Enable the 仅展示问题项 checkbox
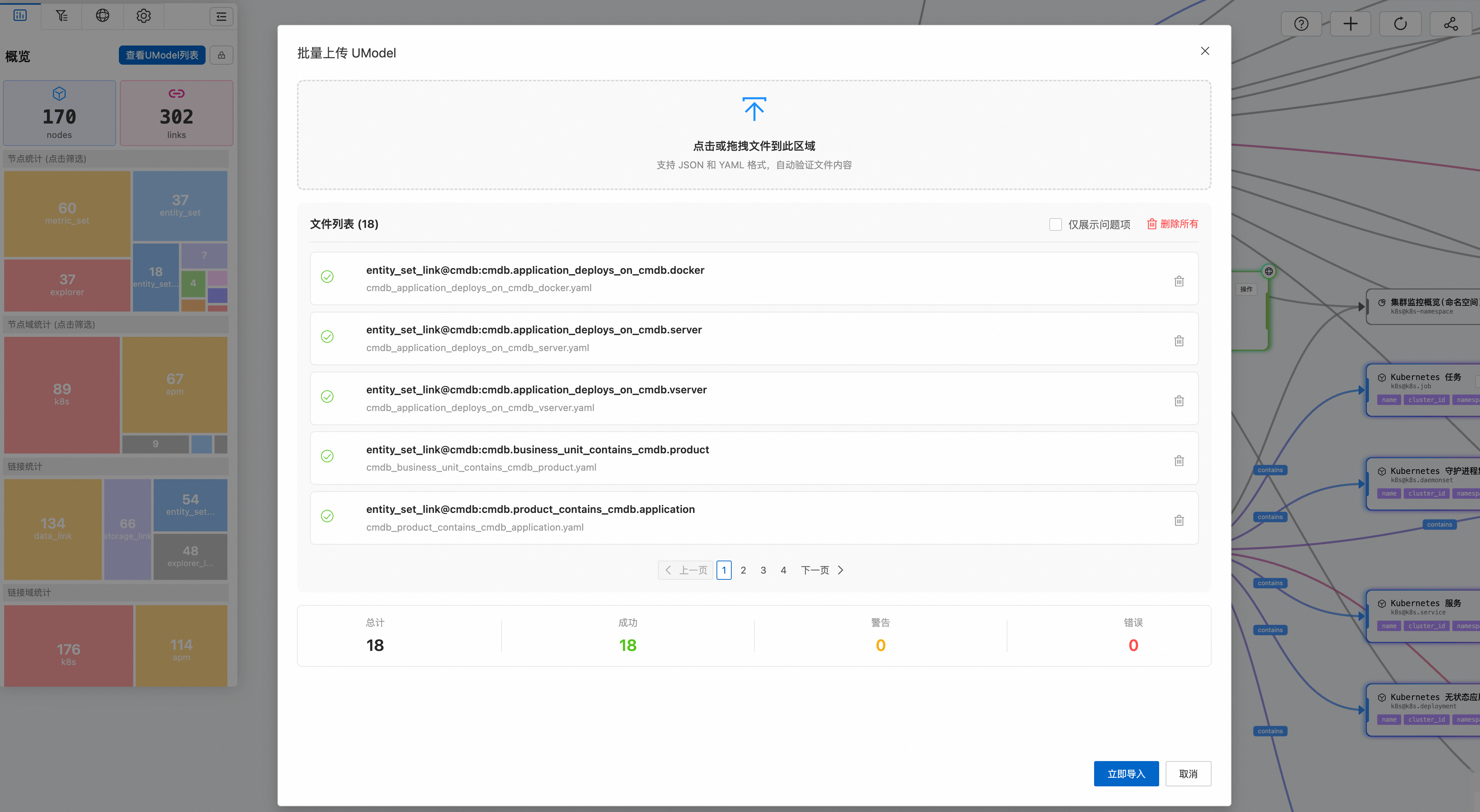Screen dimensions: 1480x812 [x=1055, y=225]
